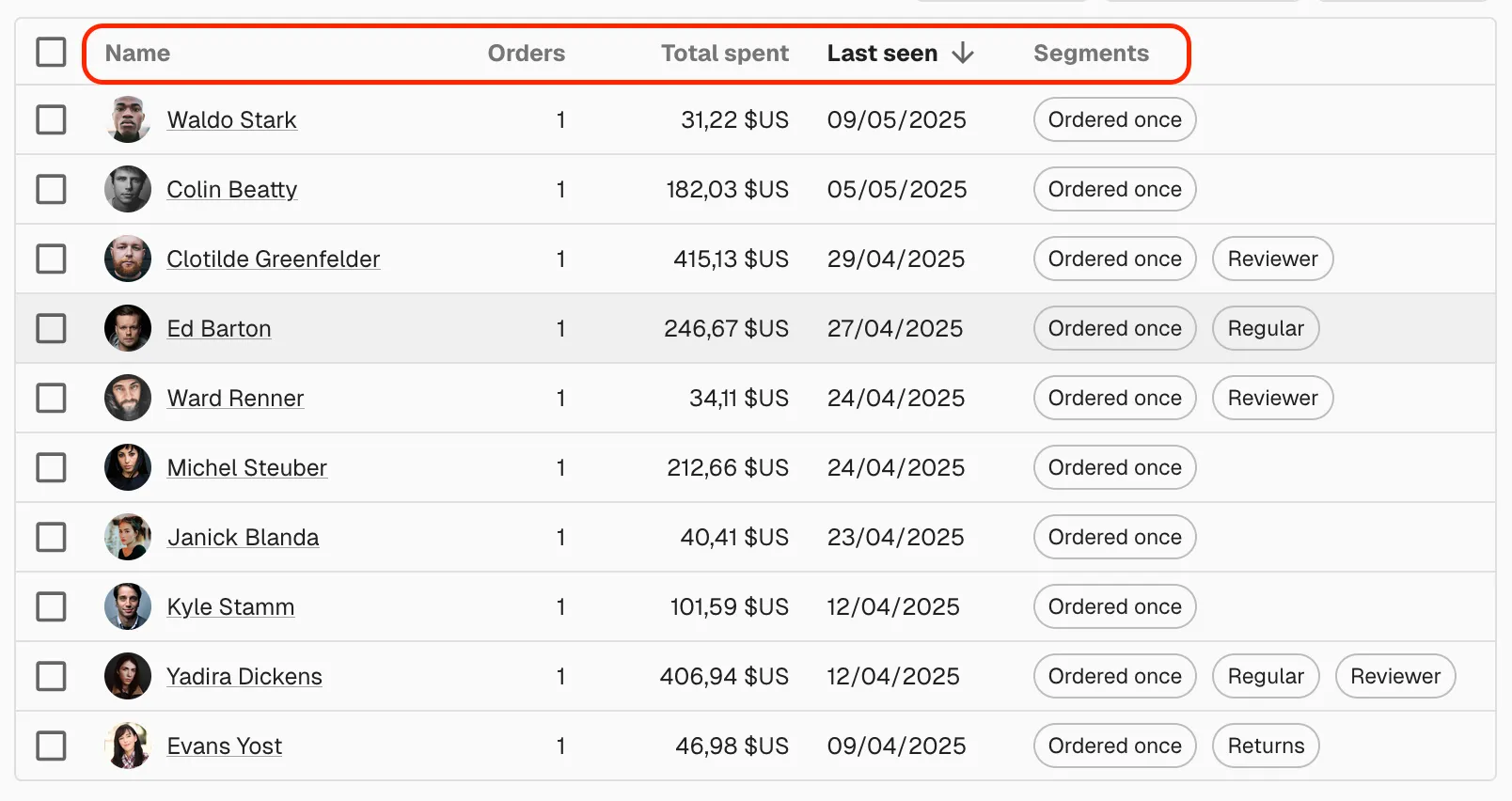The image size is (1512, 801).
Task: Tick the checkbox beside Yadira Dickens
Action: [x=51, y=676]
